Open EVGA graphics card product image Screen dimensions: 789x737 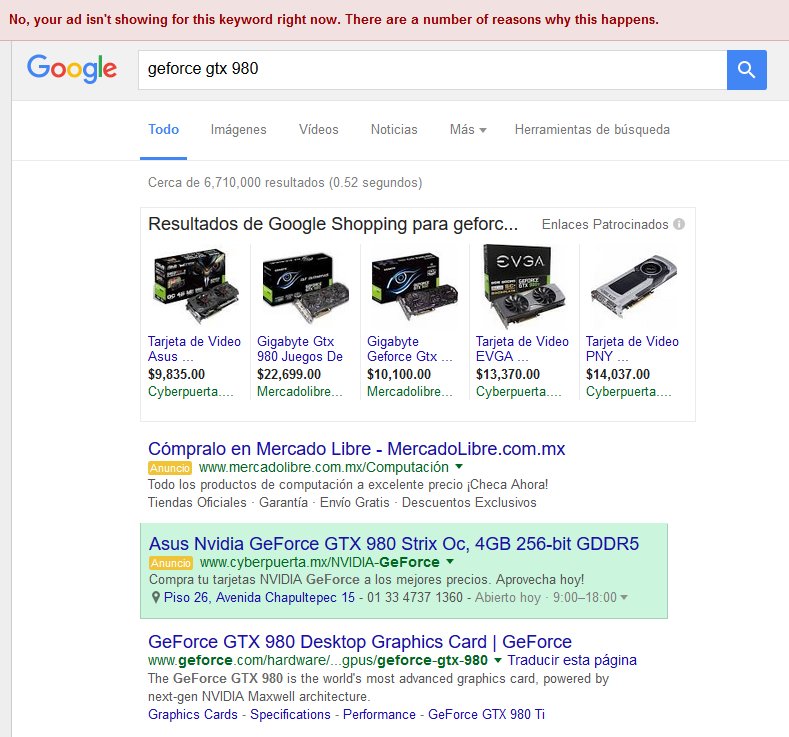tap(523, 285)
